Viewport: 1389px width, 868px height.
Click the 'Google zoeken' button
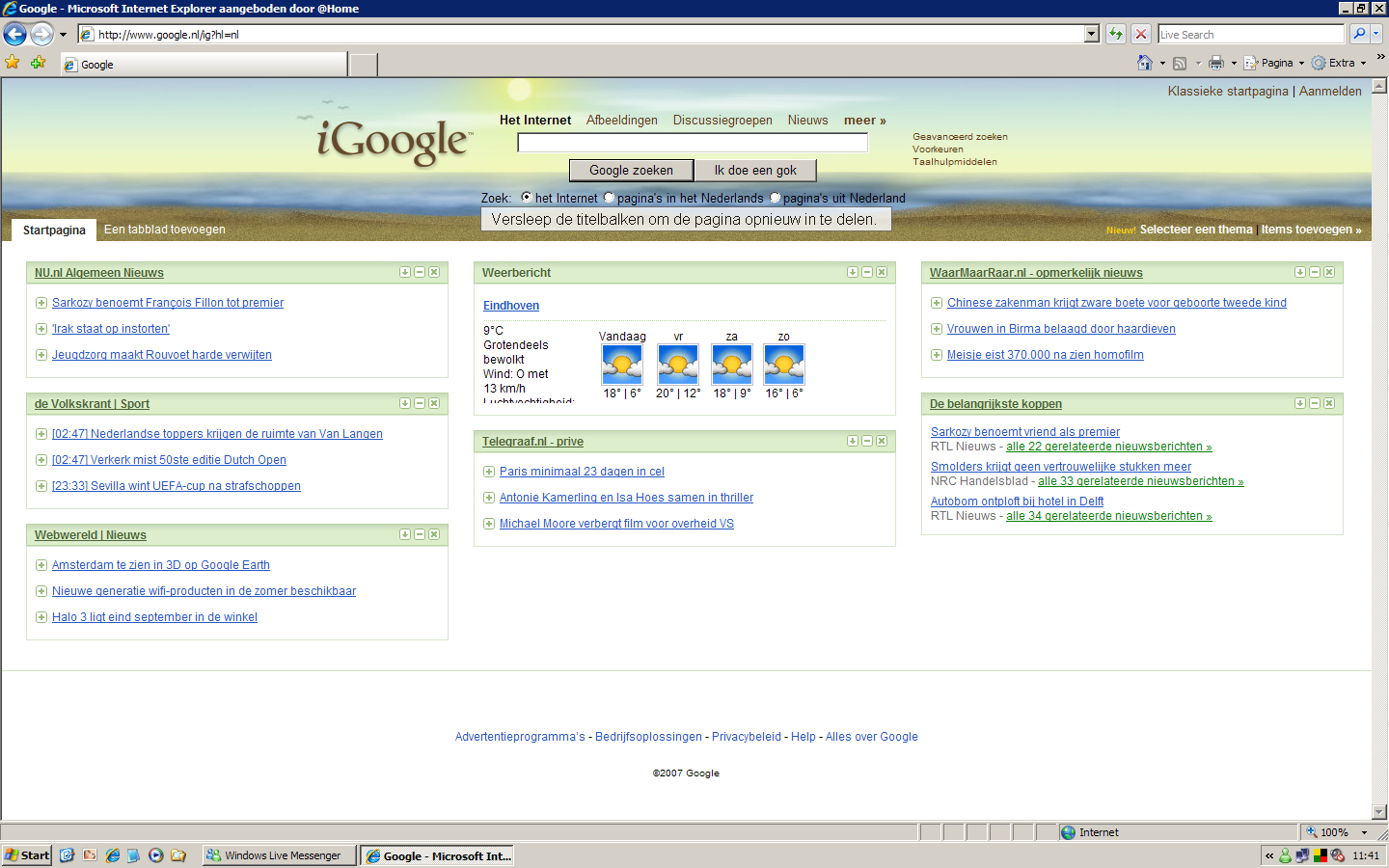click(631, 170)
